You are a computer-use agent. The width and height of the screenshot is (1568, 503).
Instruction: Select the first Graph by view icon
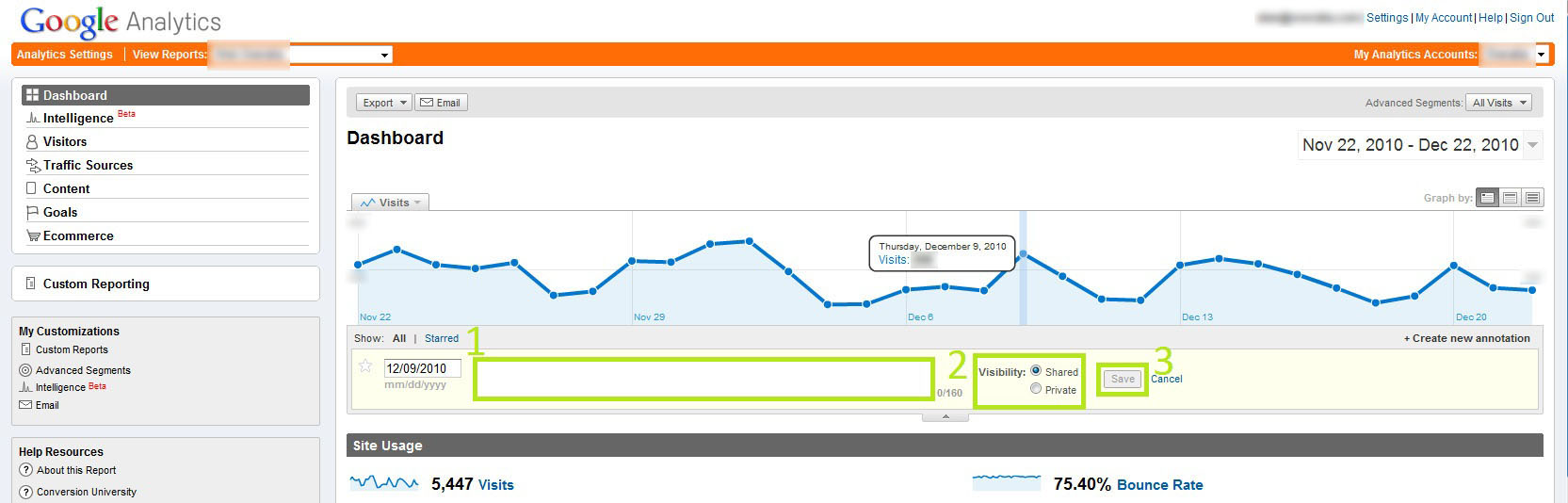(1488, 198)
